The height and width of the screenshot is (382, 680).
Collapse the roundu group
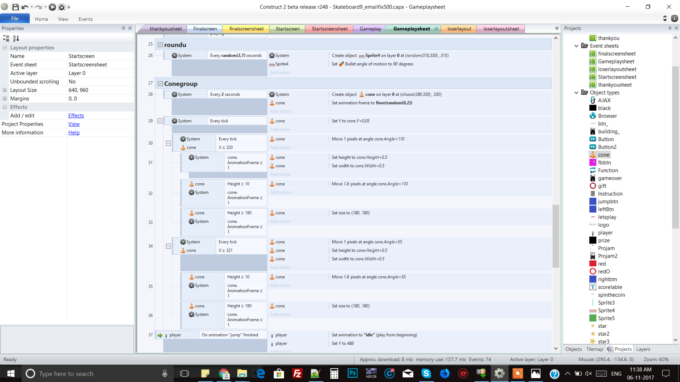click(x=160, y=45)
